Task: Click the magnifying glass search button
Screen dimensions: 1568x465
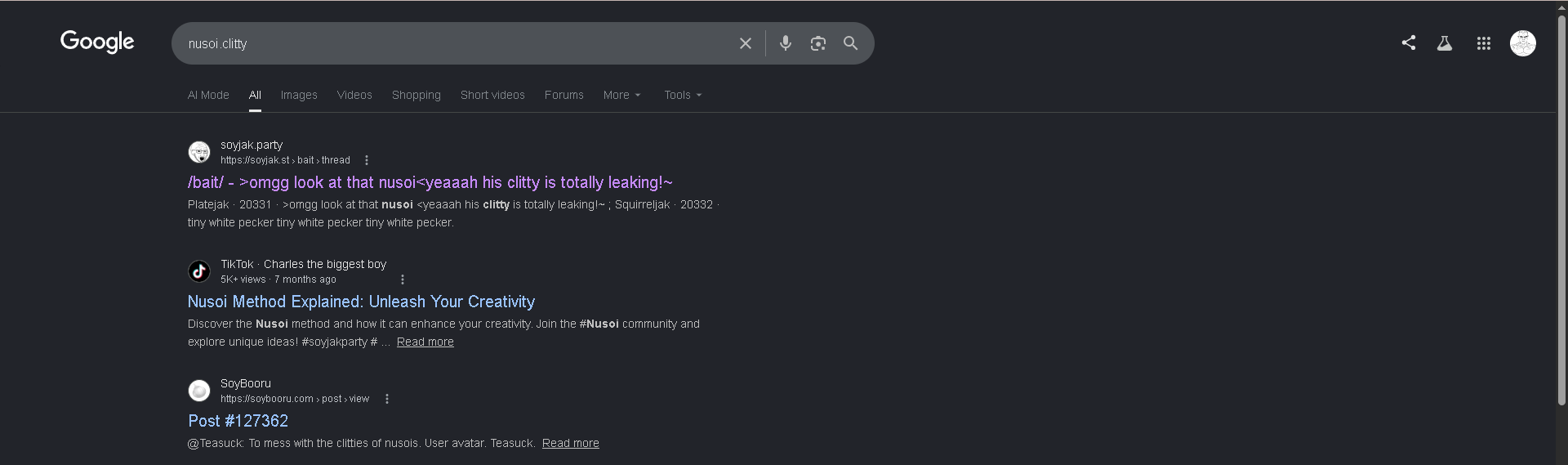Action: (x=850, y=43)
